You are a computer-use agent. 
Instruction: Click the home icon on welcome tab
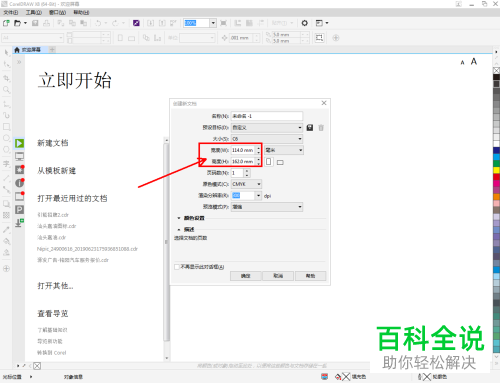tap(17, 50)
